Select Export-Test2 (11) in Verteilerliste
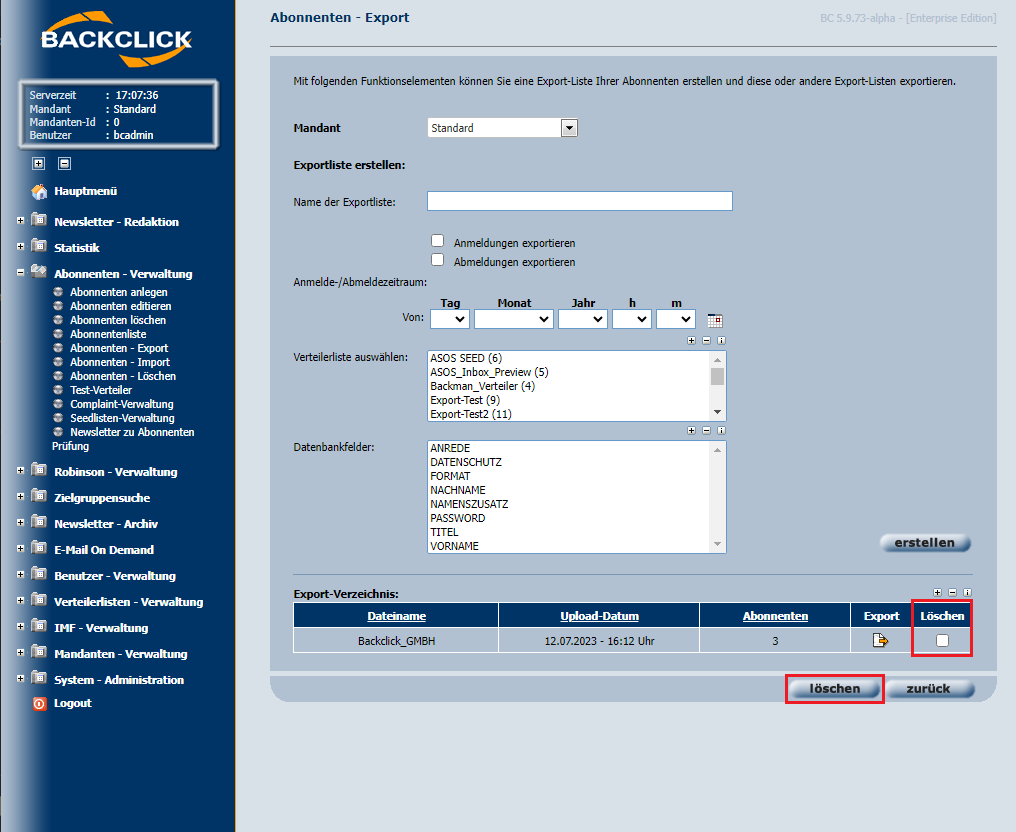The width and height of the screenshot is (1016, 832). (x=569, y=414)
